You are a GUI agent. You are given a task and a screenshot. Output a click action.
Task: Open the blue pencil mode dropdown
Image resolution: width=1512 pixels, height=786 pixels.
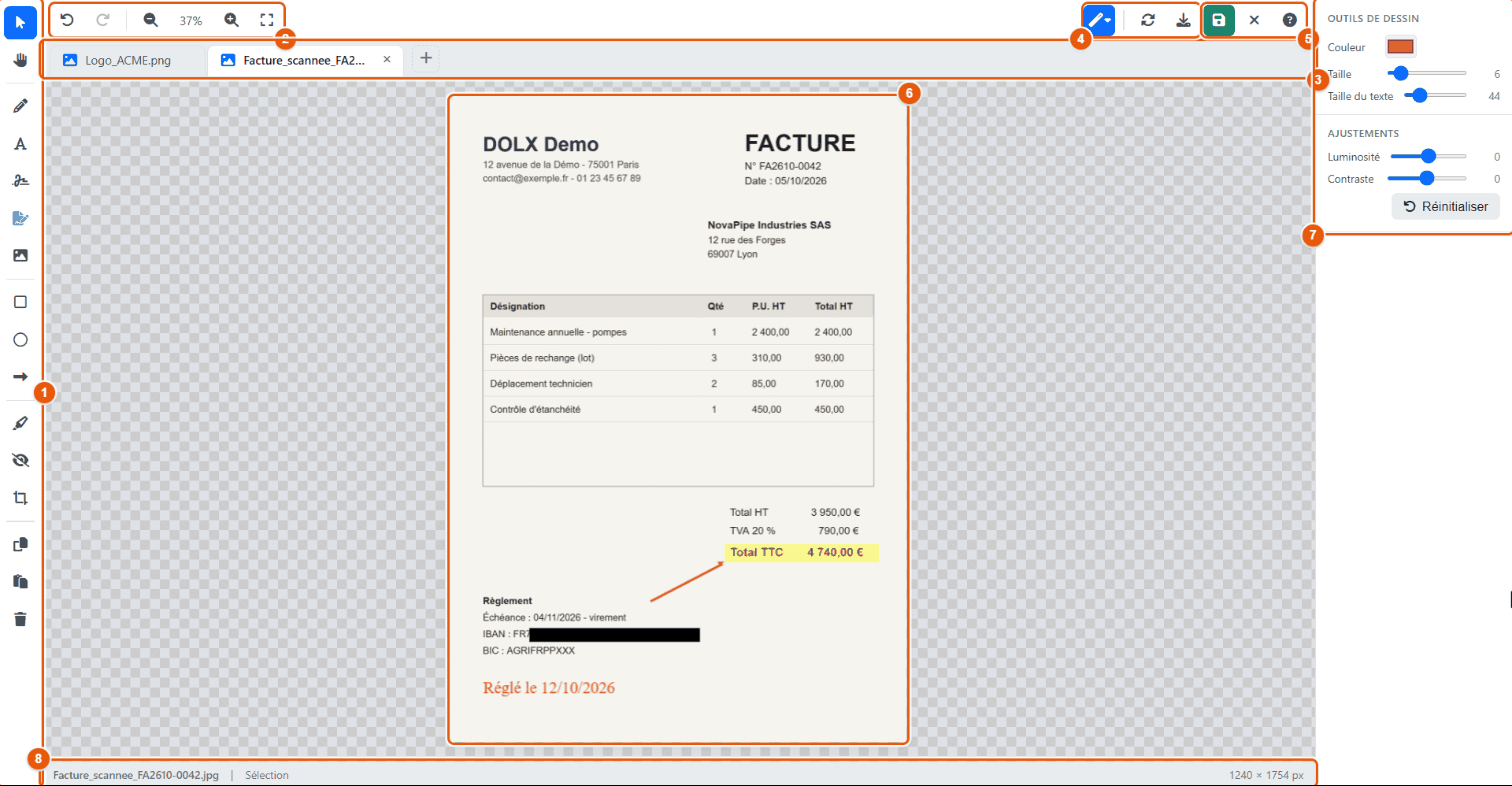[1099, 20]
